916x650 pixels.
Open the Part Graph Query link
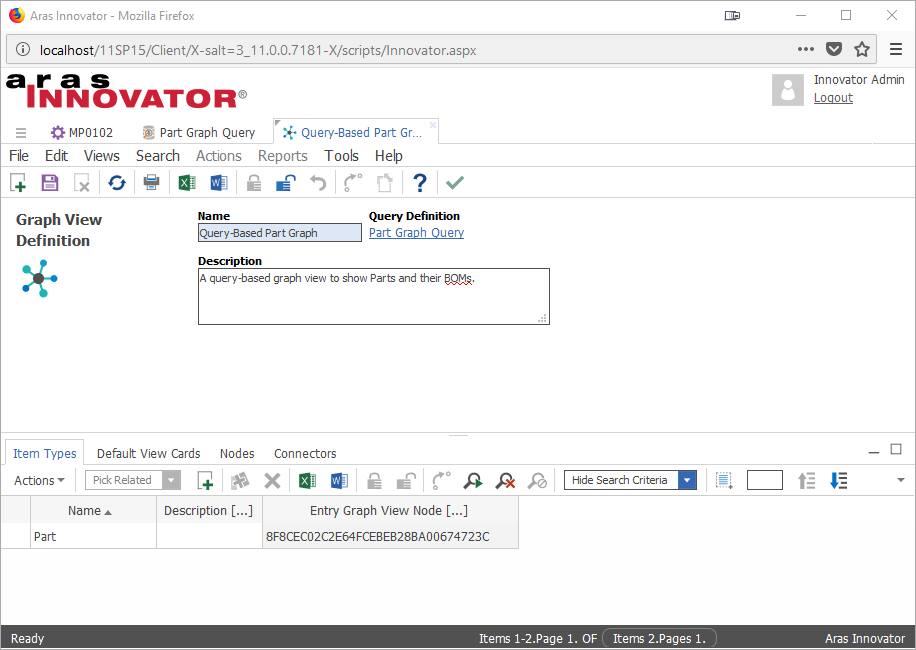pos(416,233)
